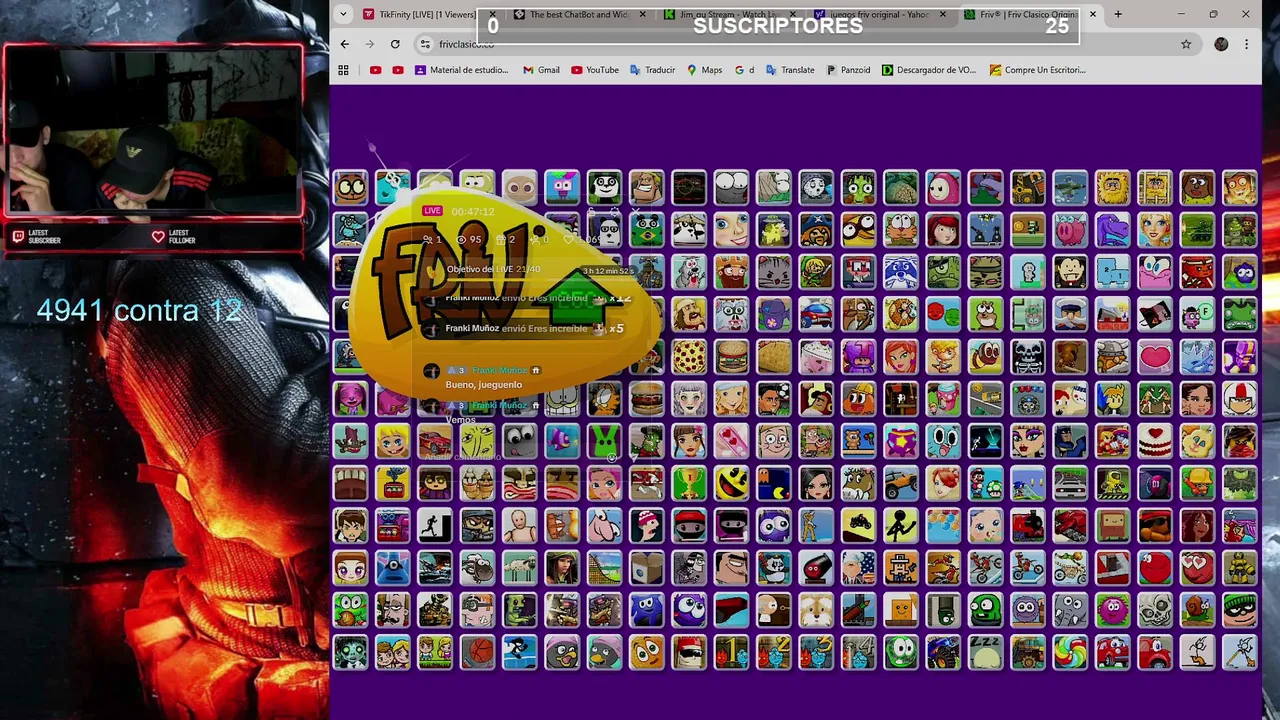1280x720 pixels.
Task: Open the apps grid shortcut
Action: [343, 70]
